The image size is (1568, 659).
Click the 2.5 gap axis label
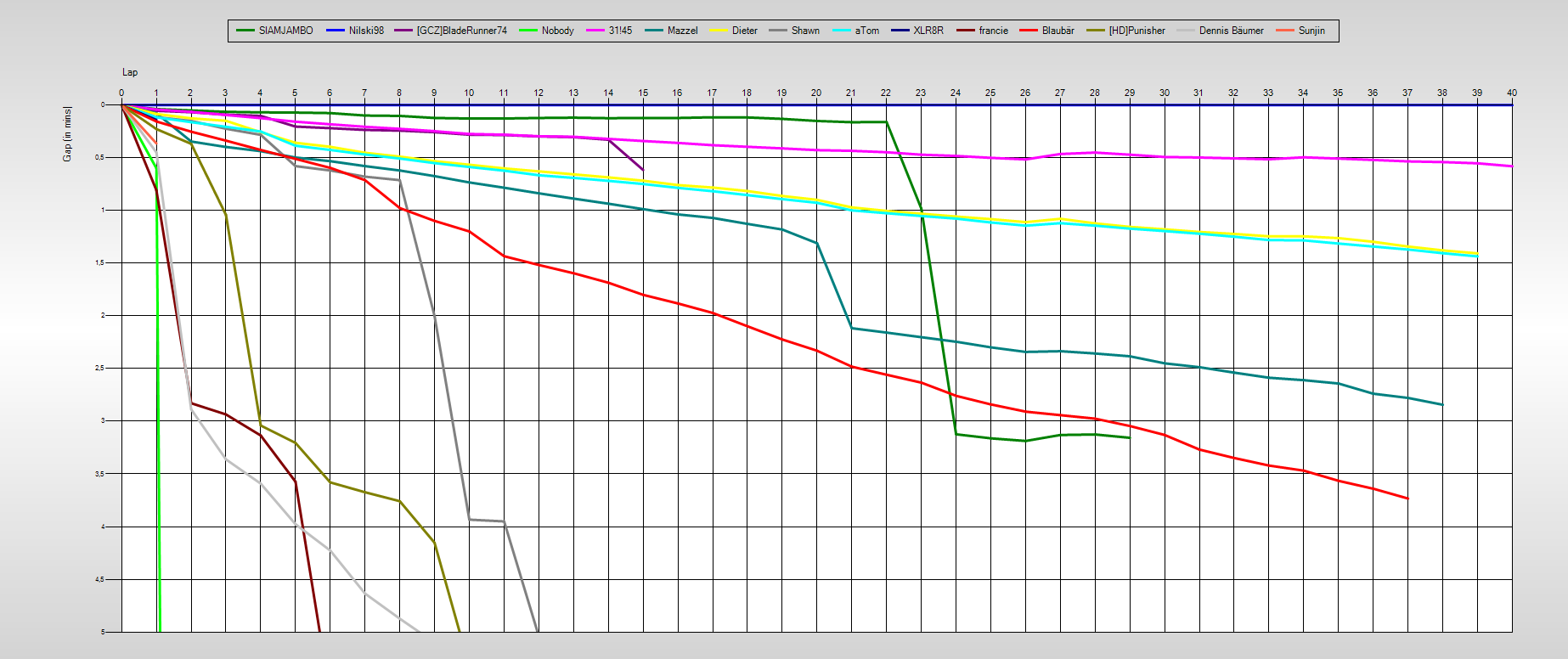pyautogui.click(x=99, y=368)
